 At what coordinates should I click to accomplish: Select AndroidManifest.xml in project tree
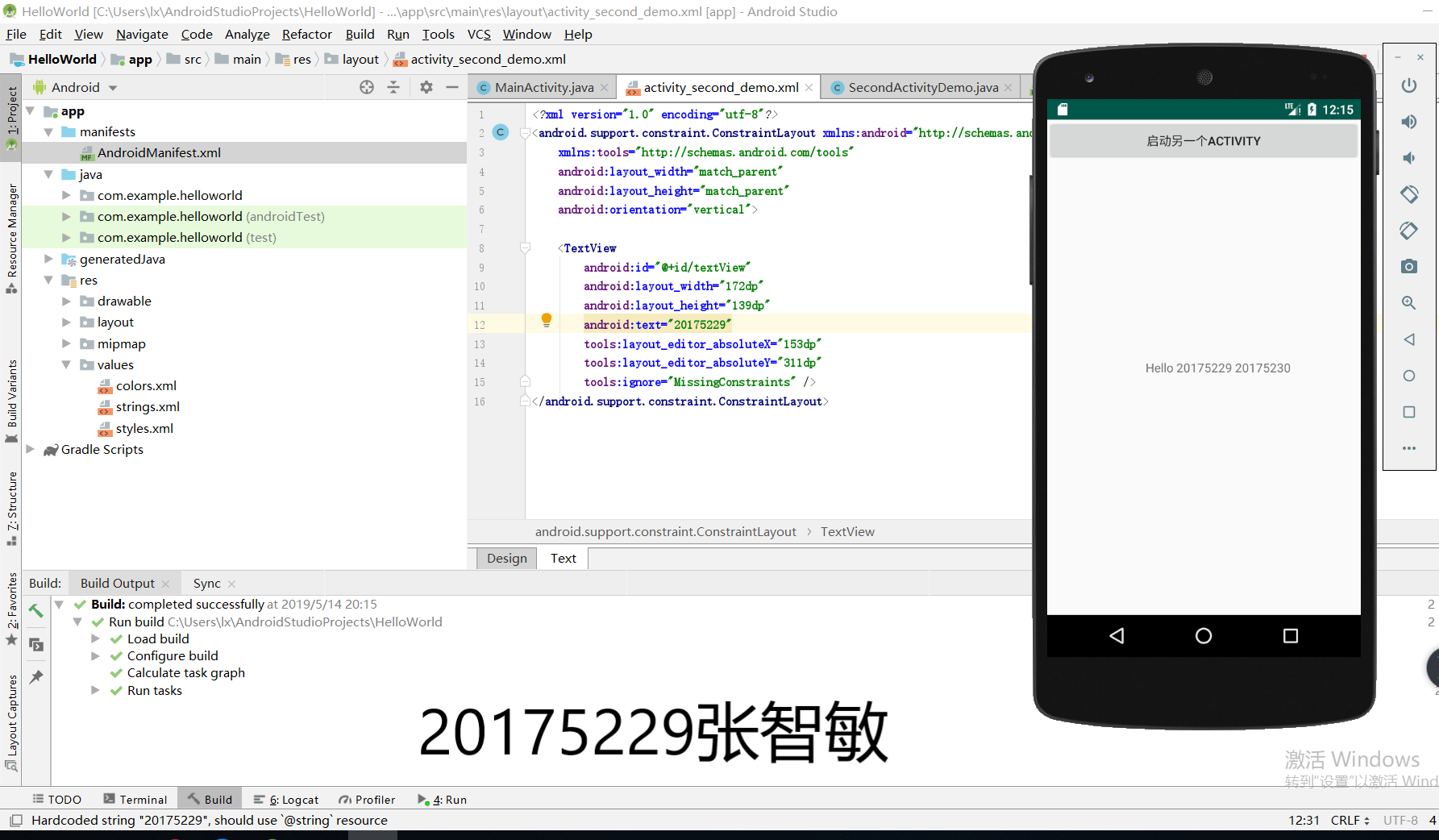(158, 152)
